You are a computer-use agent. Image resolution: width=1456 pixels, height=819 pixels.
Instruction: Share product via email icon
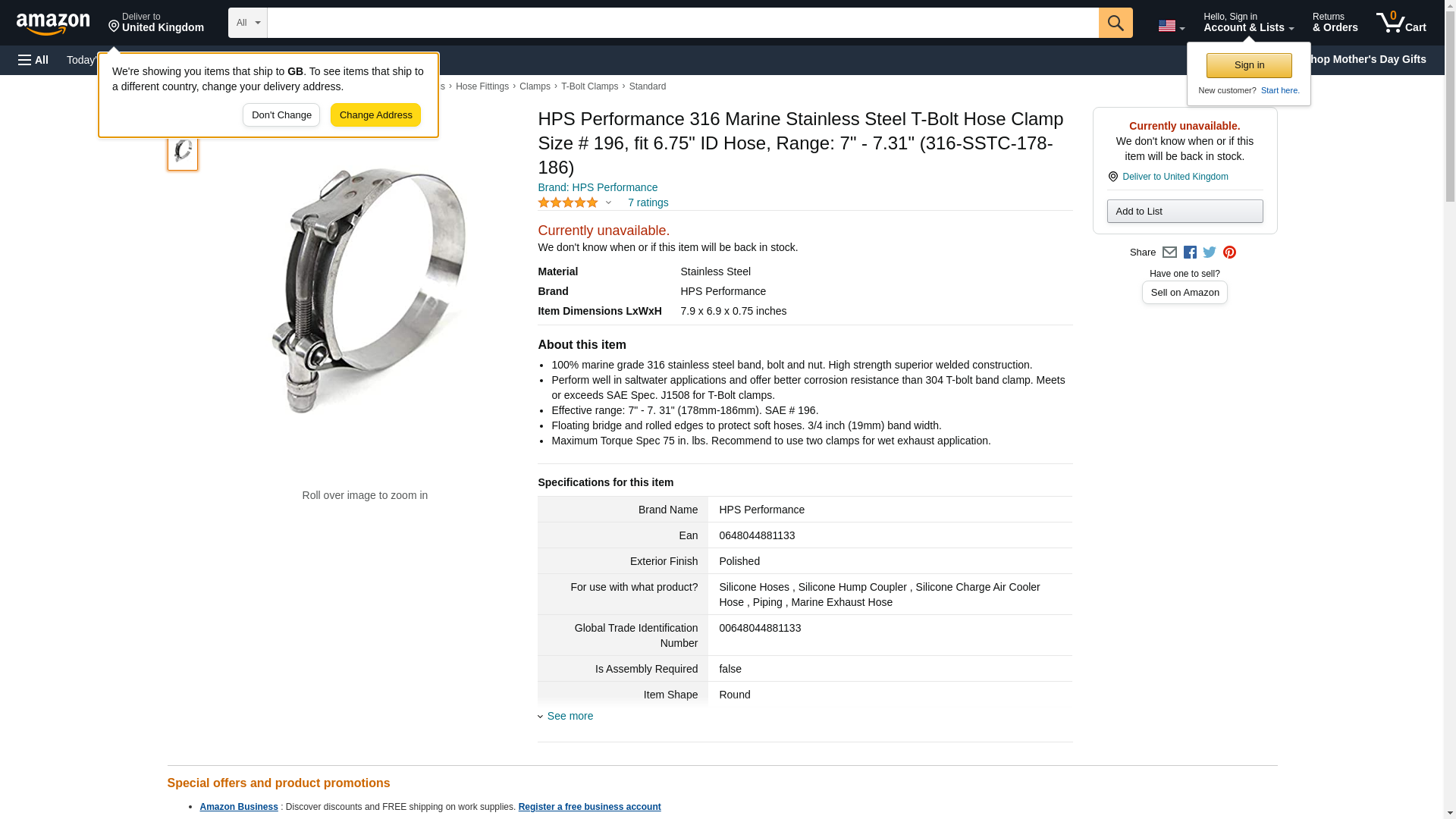[1169, 253]
